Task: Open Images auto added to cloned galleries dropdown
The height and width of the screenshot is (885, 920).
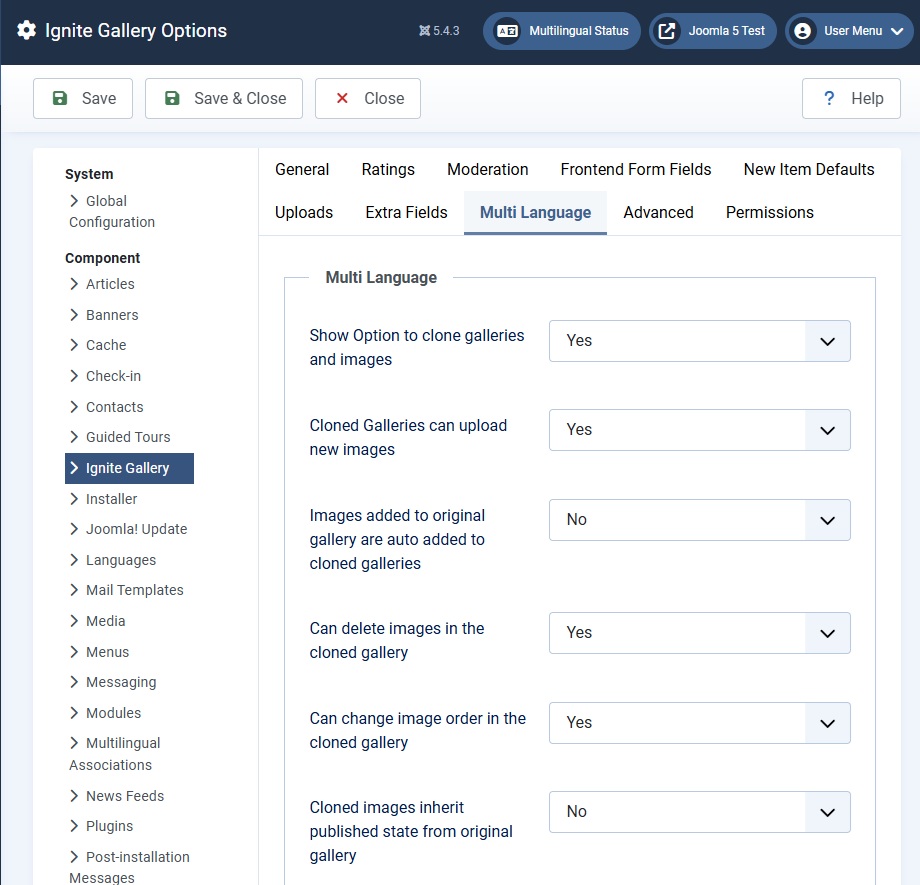Action: pyautogui.click(x=699, y=520)
